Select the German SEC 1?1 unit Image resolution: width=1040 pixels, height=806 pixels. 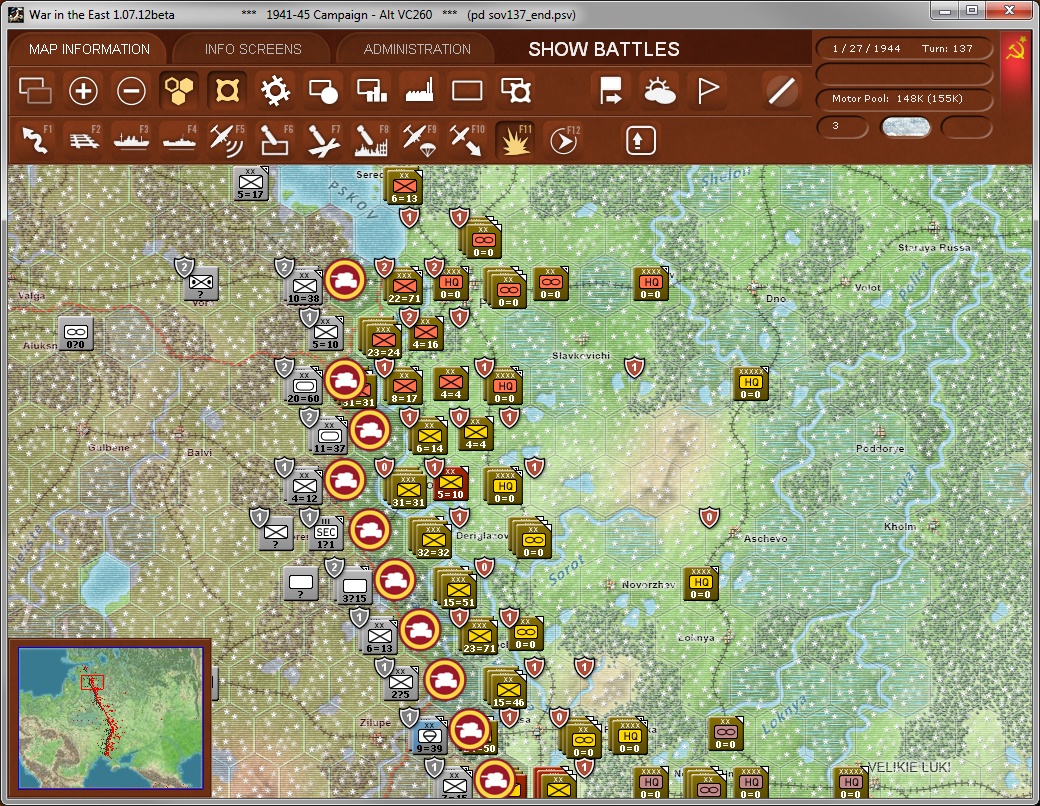point(326,535)
